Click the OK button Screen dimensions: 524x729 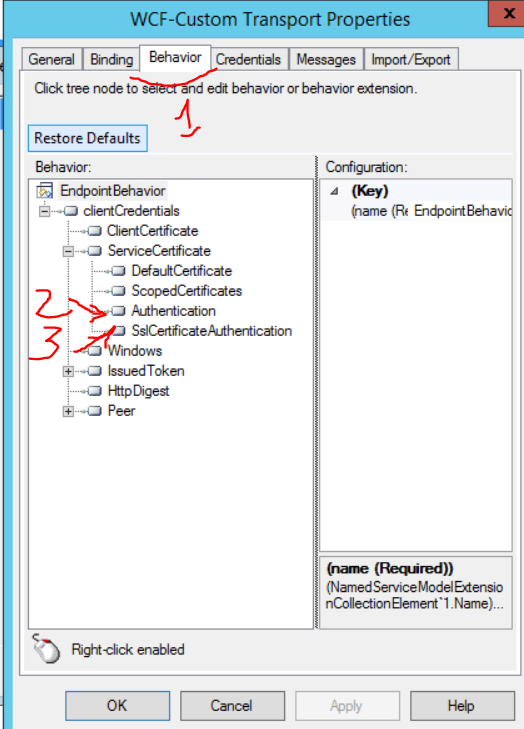click(x=117, y=705)
